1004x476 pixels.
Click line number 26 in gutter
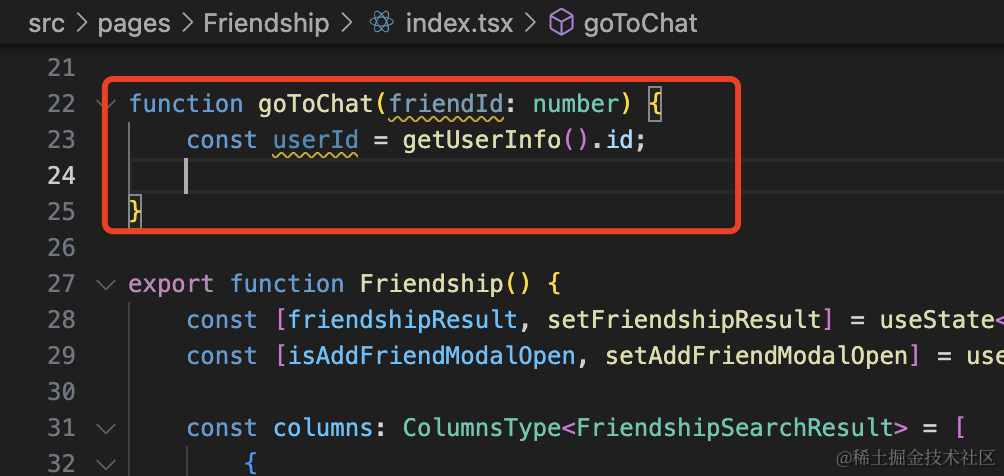[x=61, y=248]
